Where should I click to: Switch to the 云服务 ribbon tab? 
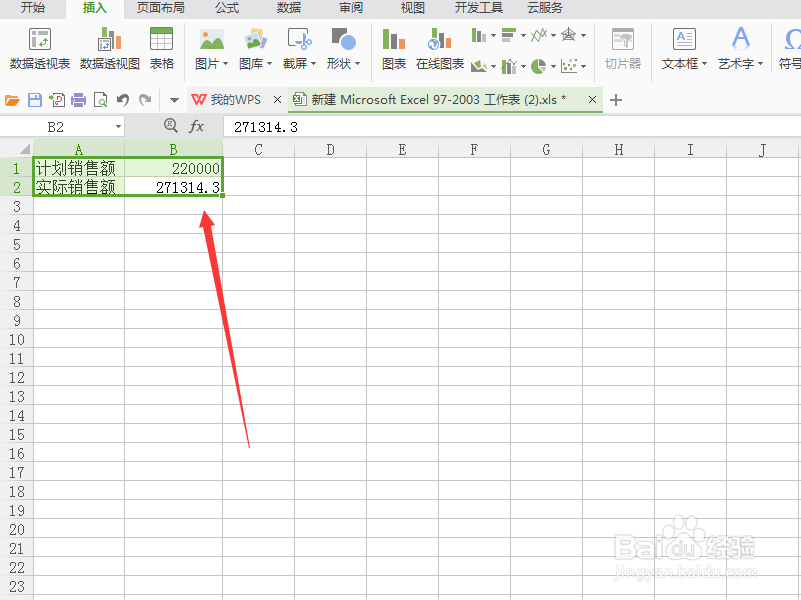click(x=545, y=8)
